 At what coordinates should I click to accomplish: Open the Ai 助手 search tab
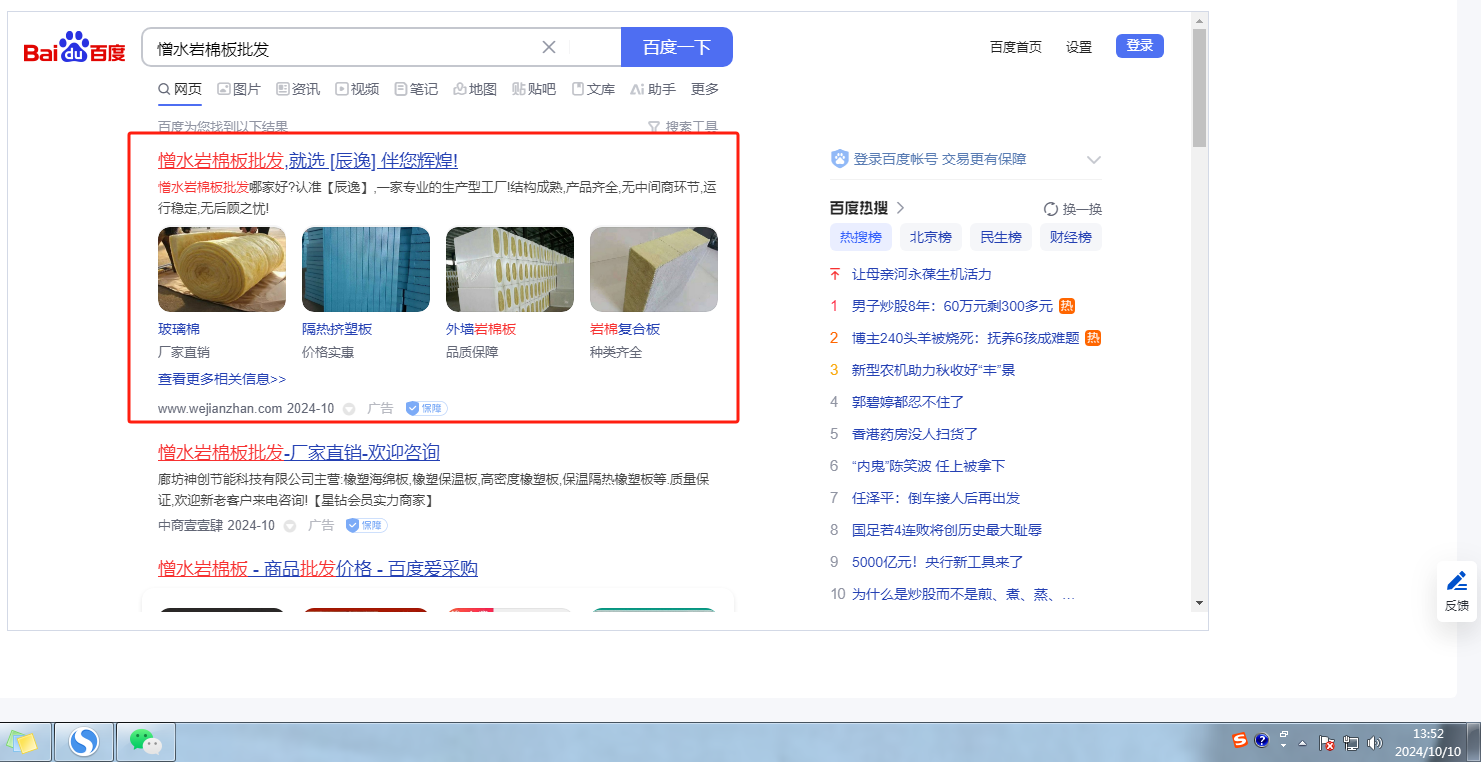(x=653, y=89)
